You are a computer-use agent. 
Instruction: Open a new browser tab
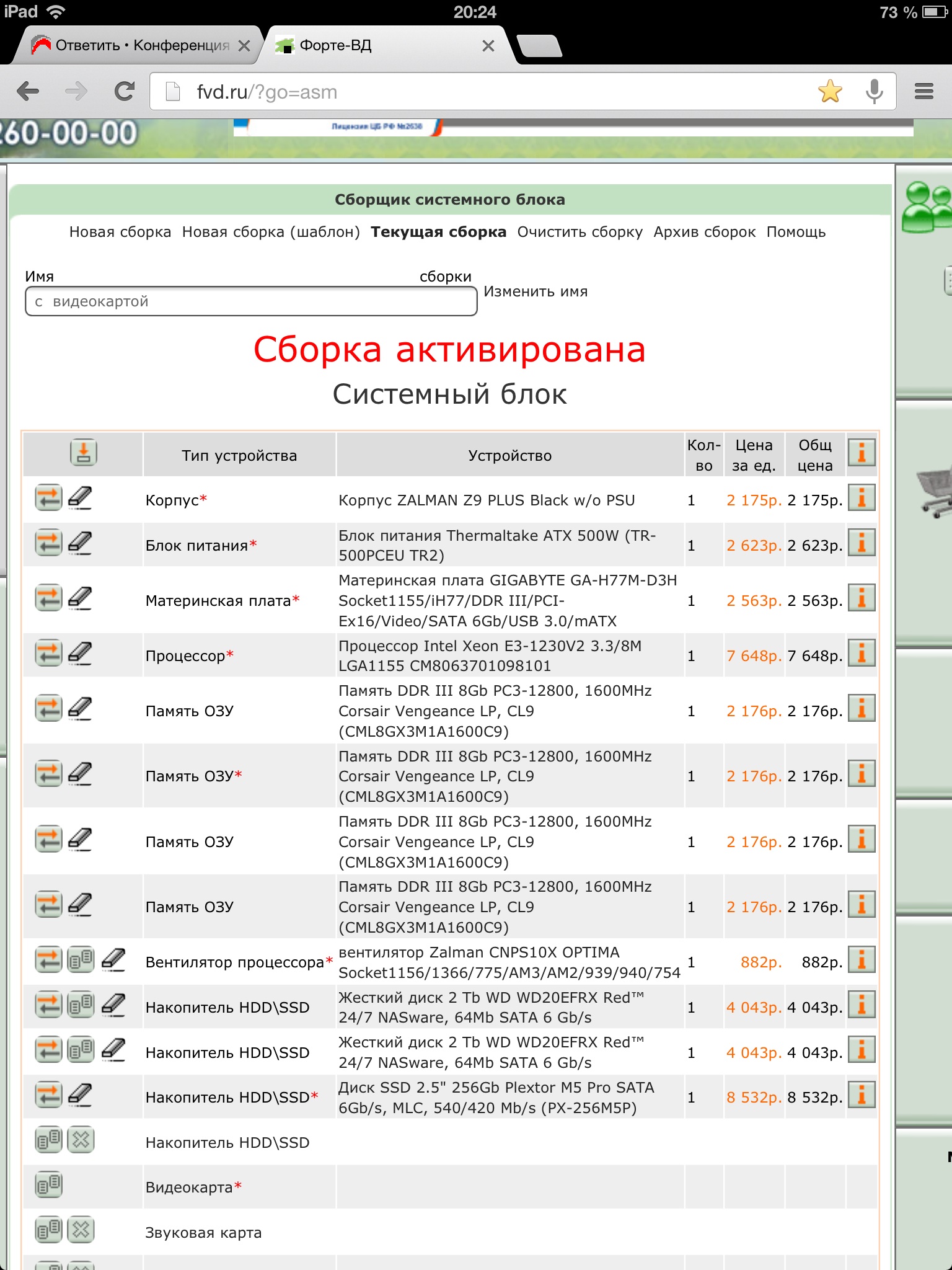point(539,46)
